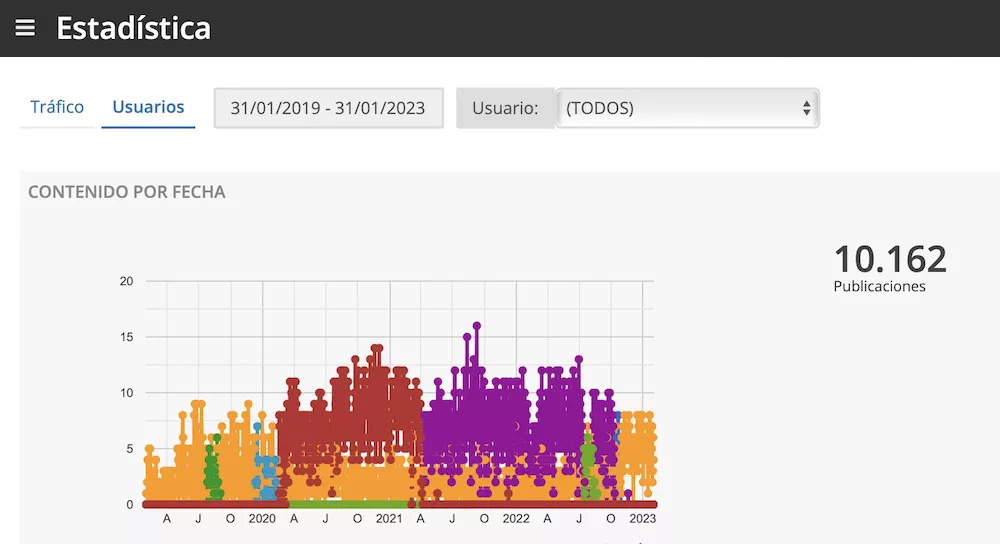Image resolution: width=1000 pixels, height=544 pixels.
Task: Click the Estadística page title
Action: (x=133, y=28)
